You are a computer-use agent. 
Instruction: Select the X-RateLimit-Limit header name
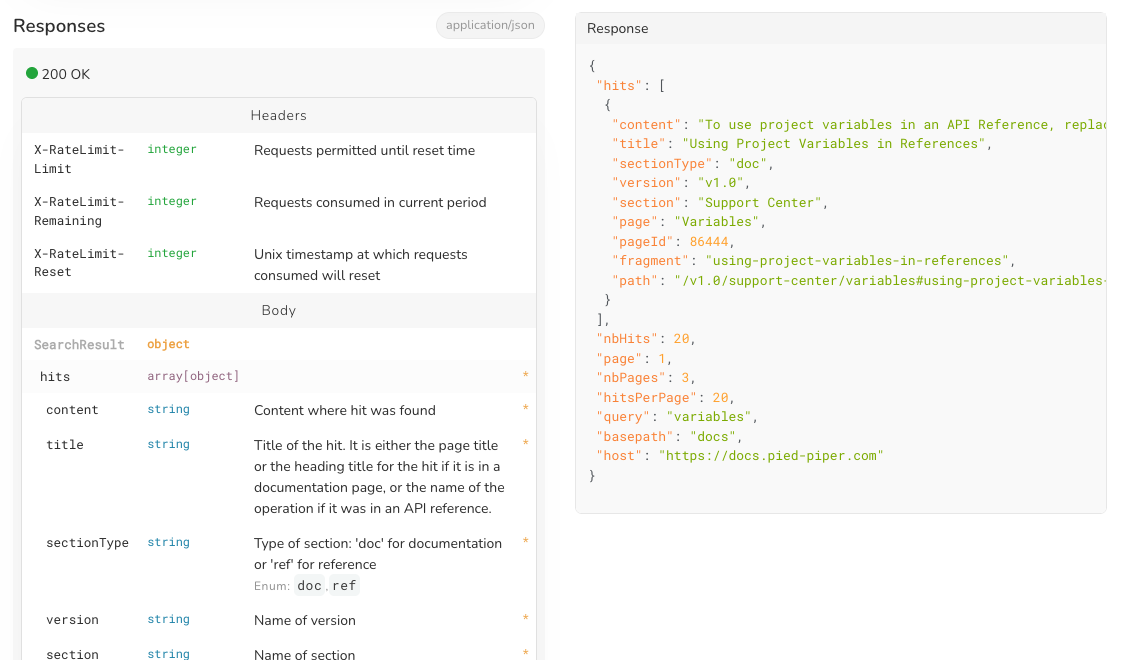click(79, 159)
